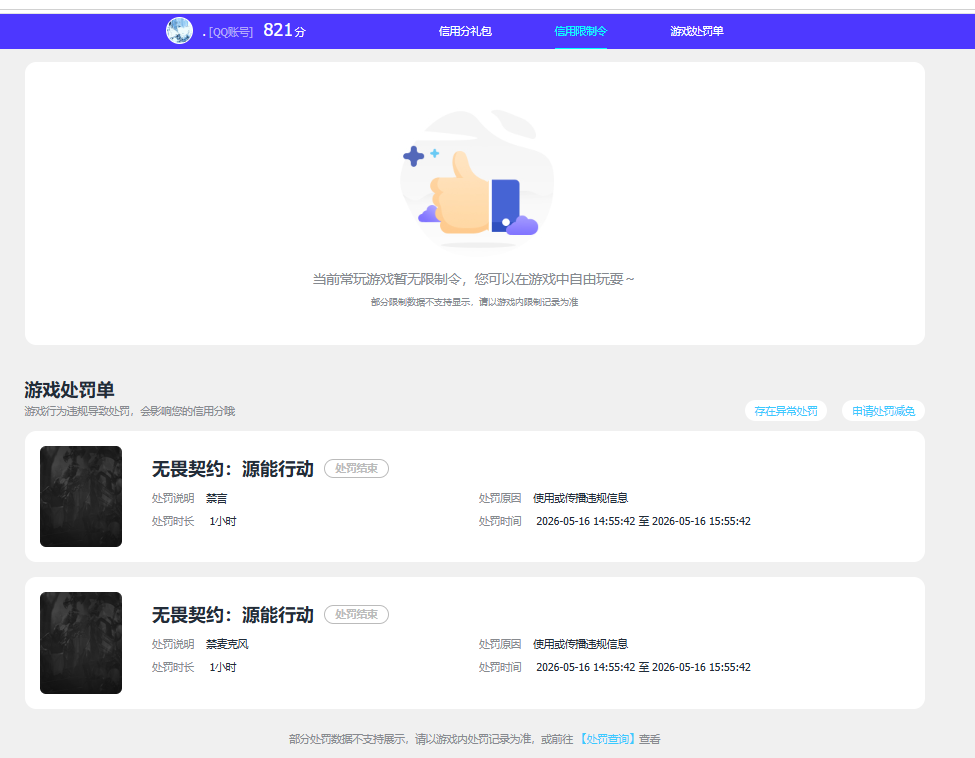Screen dimensions: 975x758
Task: Click the game cover thumbnail of the 禁言 penalty
Action: [81, 496]
